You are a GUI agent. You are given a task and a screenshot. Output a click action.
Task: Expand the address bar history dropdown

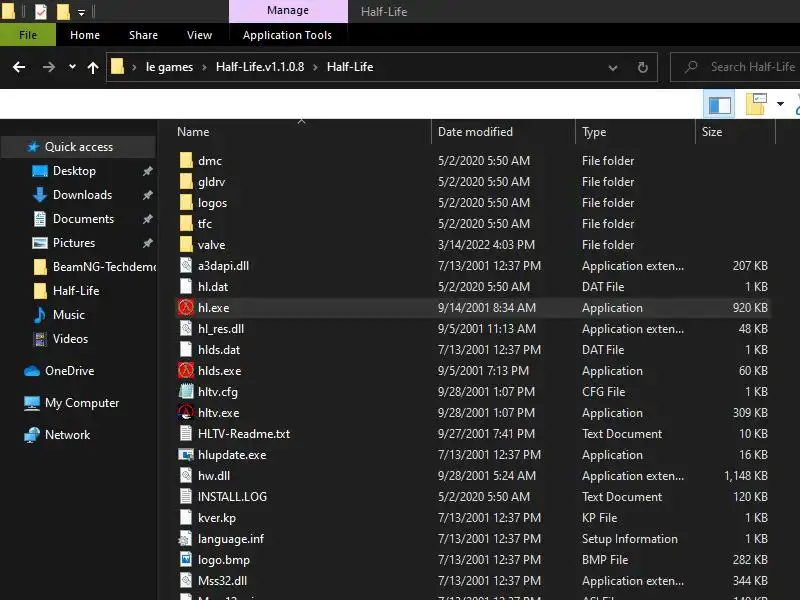pyautogui.click(x=613, y=67)
